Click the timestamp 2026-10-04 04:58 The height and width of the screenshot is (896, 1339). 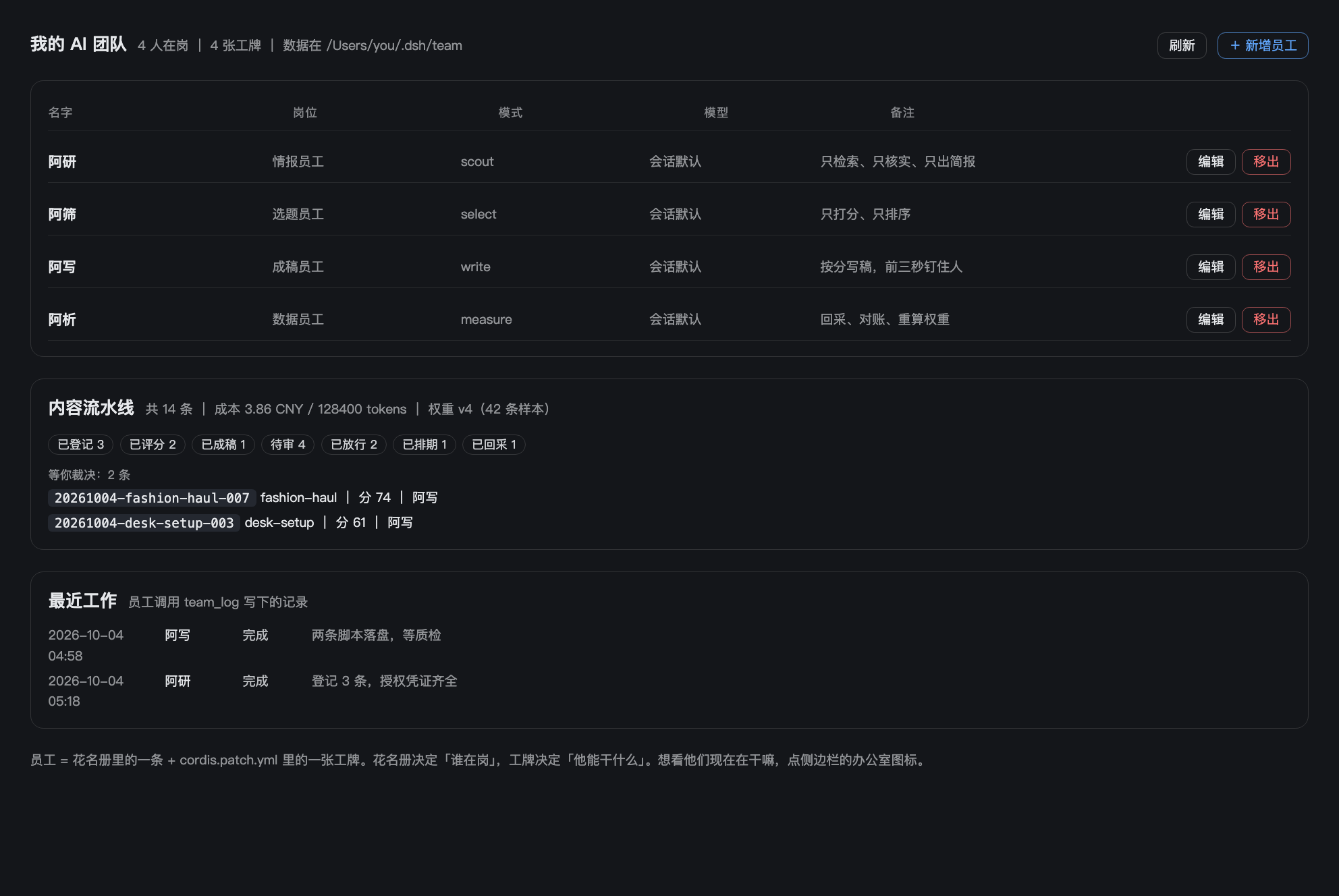click(86, 646)
